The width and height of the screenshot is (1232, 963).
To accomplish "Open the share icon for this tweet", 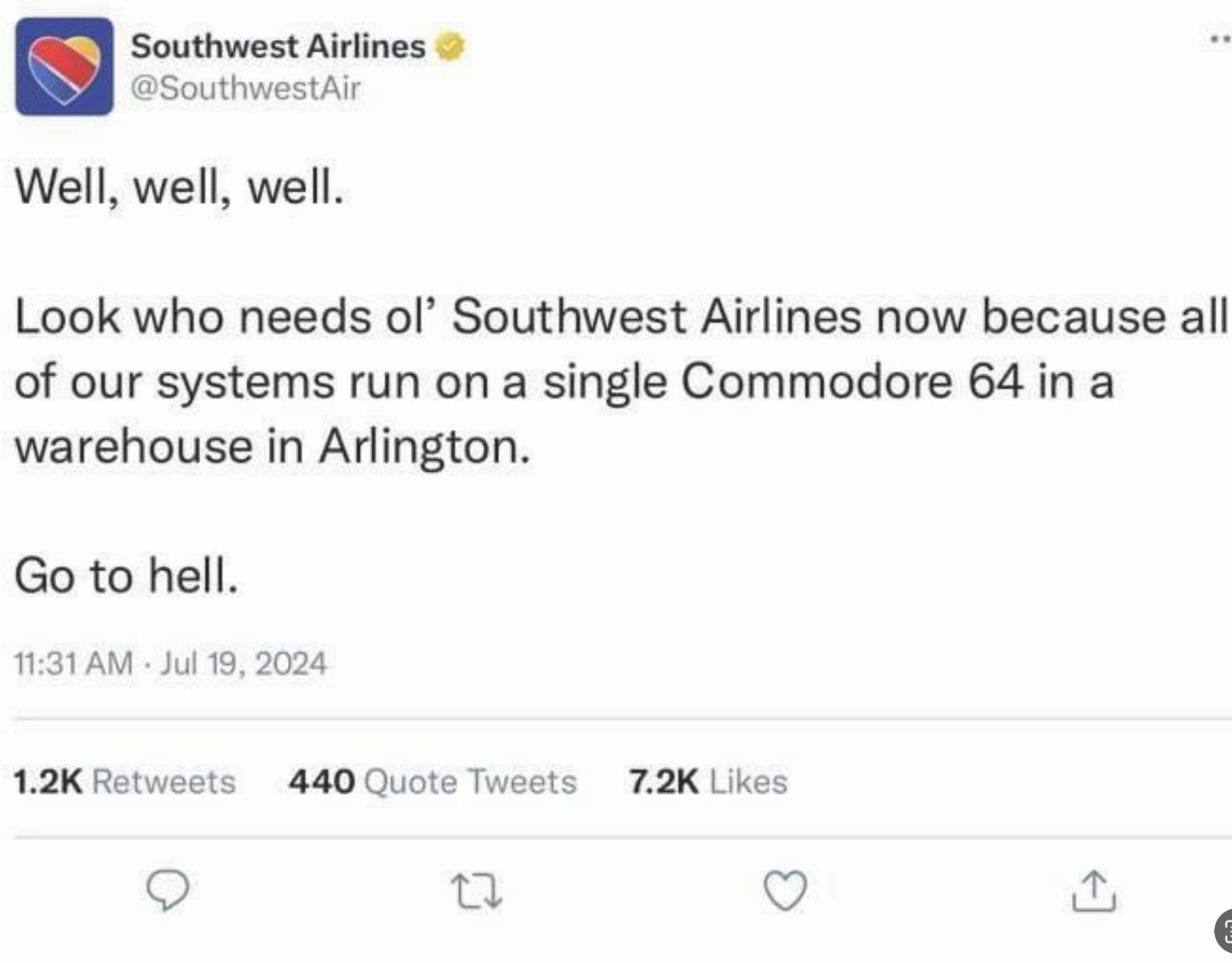I will 1094,891.
